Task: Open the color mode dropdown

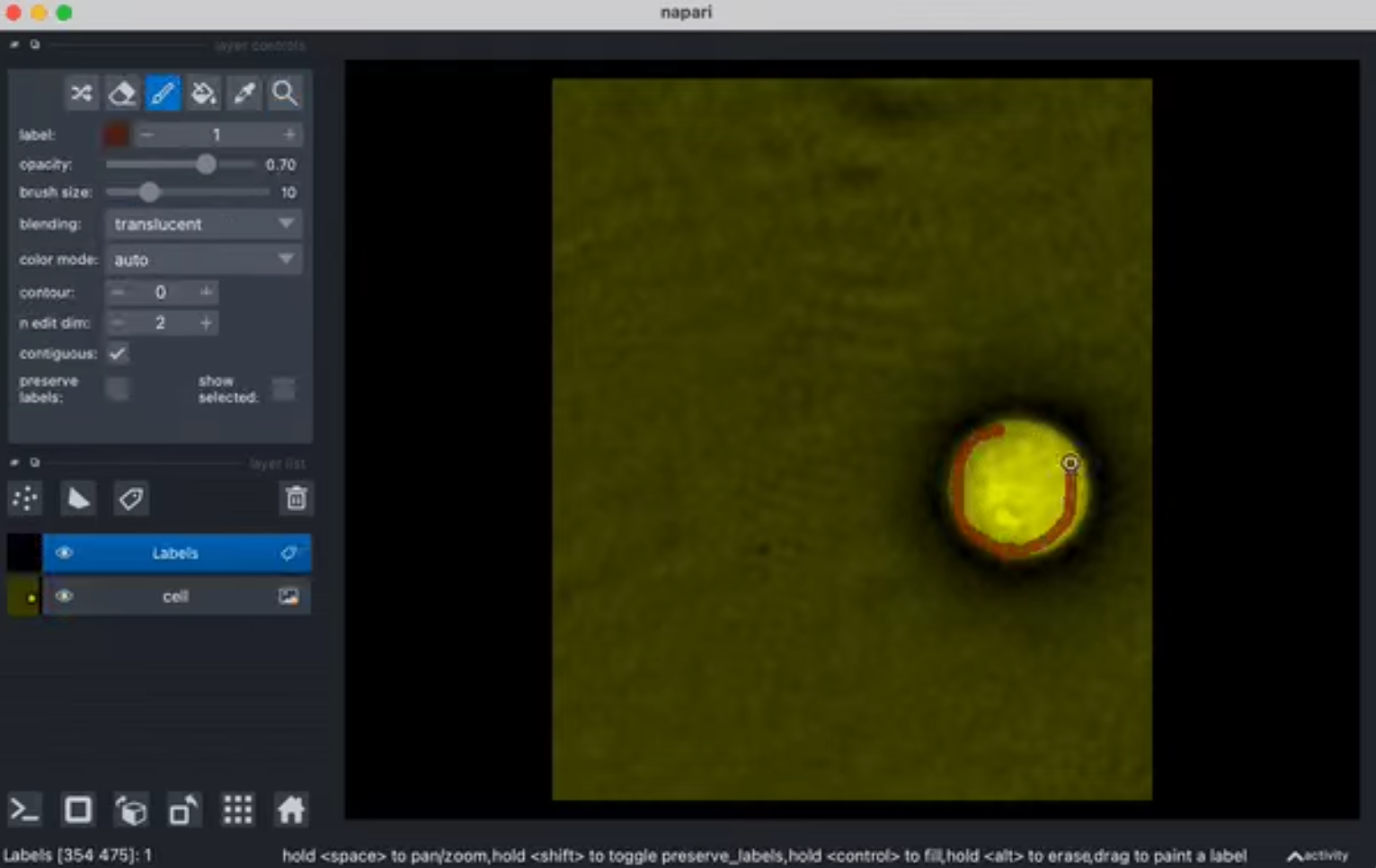Action: pyautogui.click(x=203, y=259)
